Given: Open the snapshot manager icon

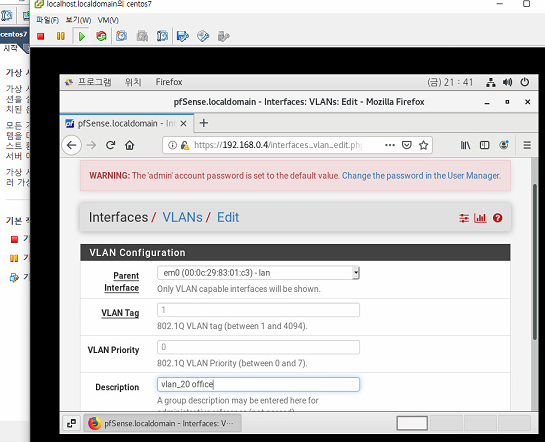Looking at the screenshot, I should [x=162, y=36].
